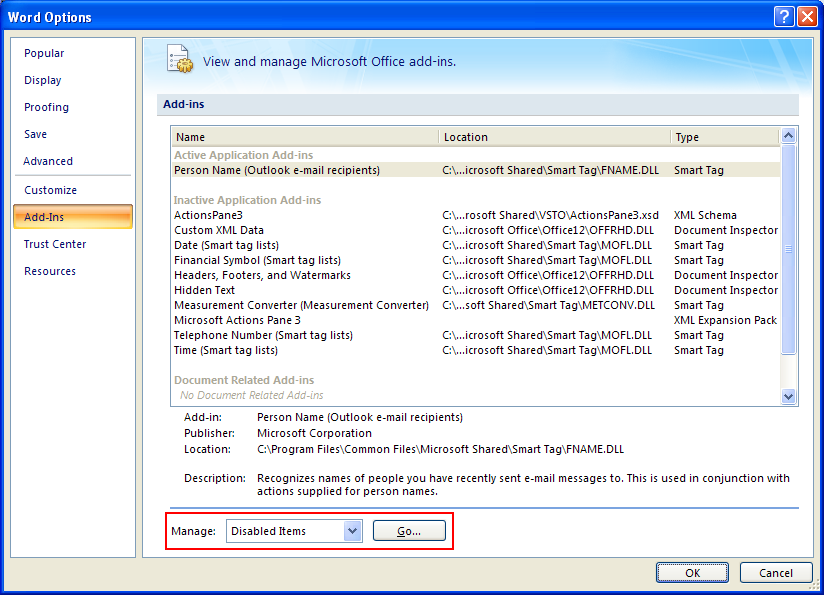Go to Trust Center settings
The height and width of the screenshot is (595, 824).
coord(55,245)
